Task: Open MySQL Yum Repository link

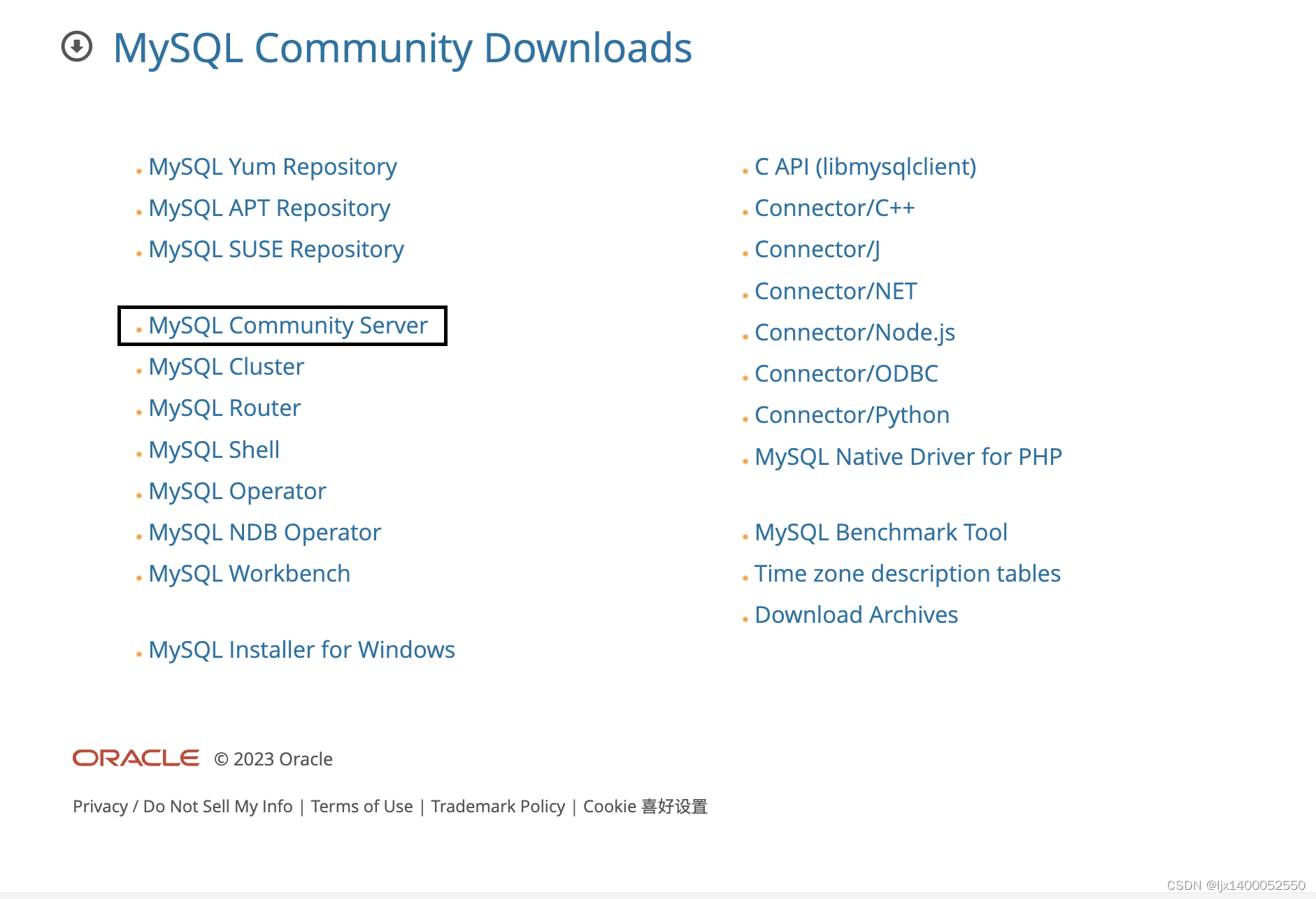Action: click(273, 167)
